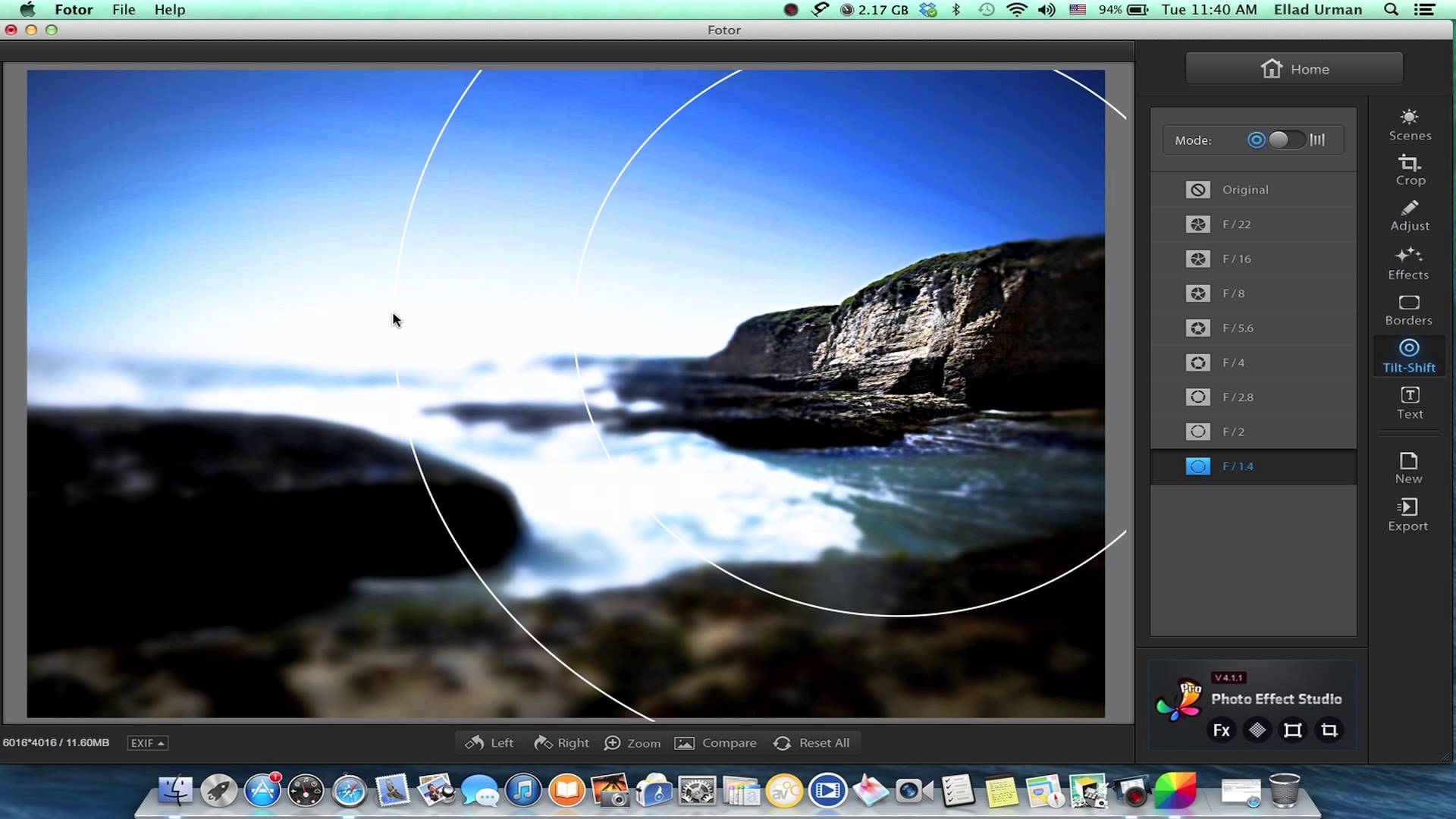Toggle to linear Tilt-Shift mode
This screenshot has height=819, width=1456.
(x=1318, y=140)
